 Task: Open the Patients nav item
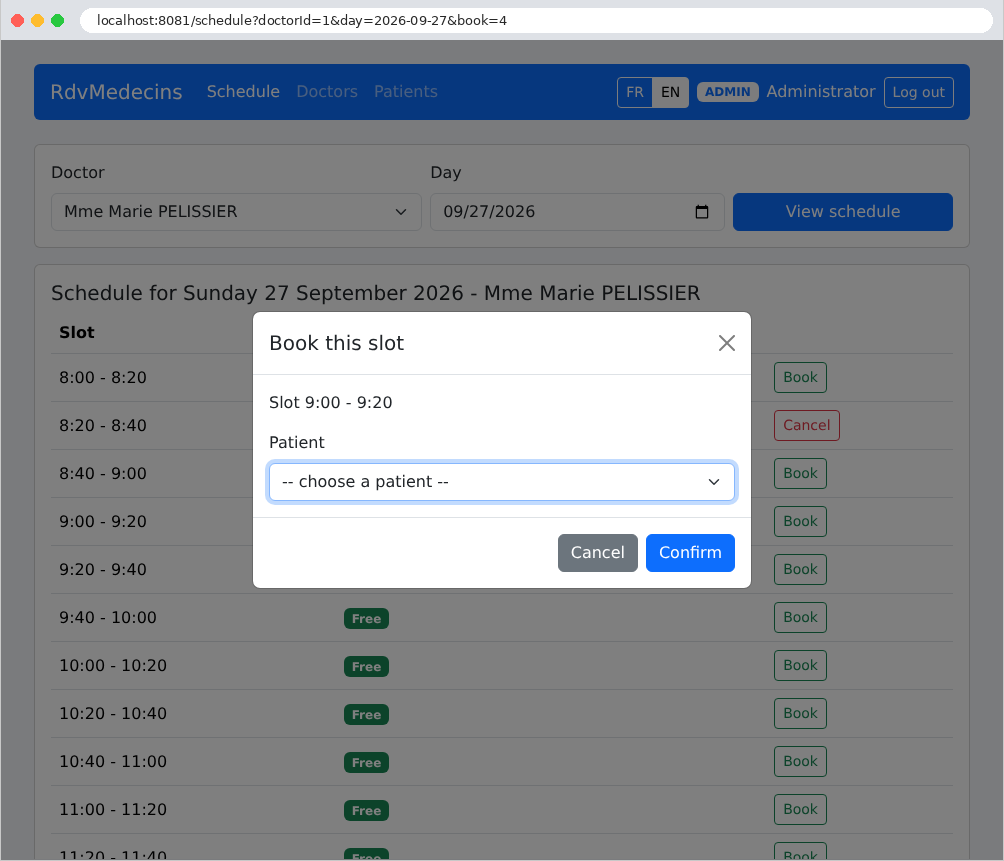[x=406, y=92]
